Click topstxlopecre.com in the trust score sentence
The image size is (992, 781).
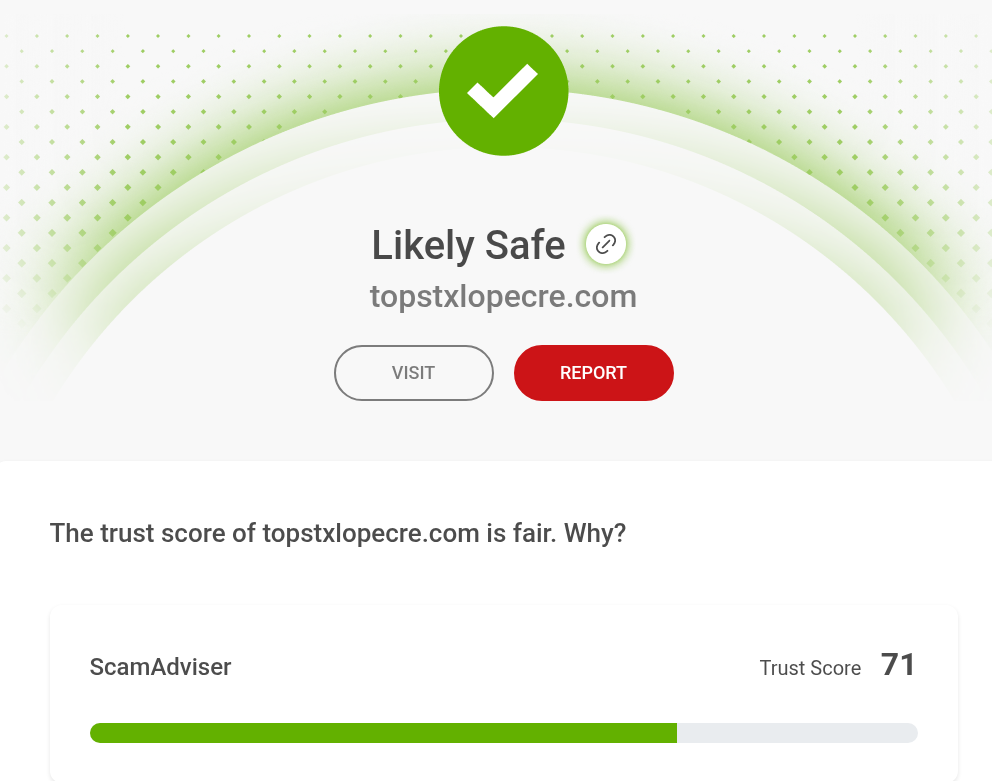click(x=370, y=533)
